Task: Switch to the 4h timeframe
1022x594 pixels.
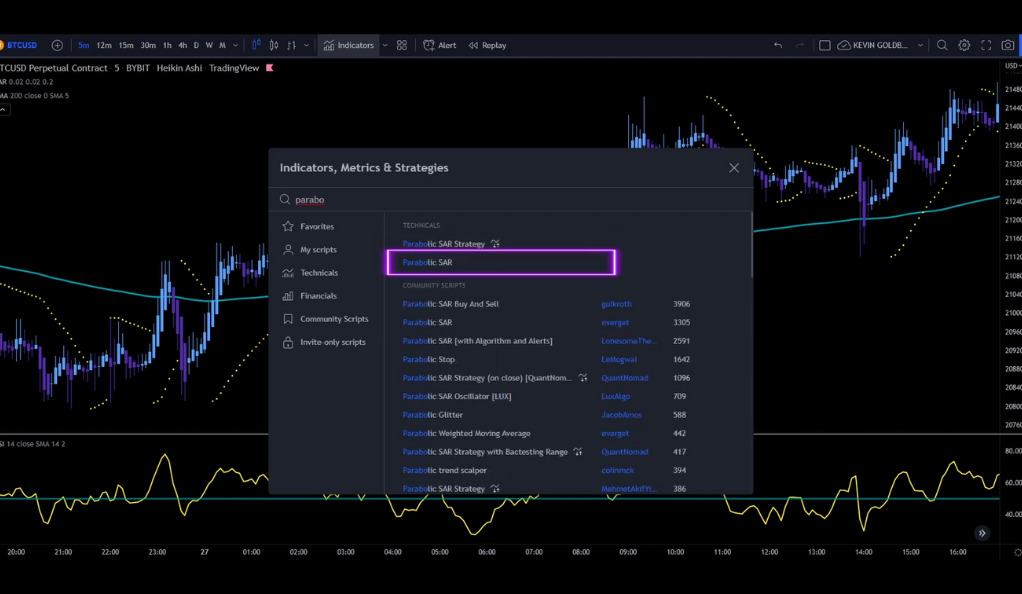Action: [x=182, y=45]
